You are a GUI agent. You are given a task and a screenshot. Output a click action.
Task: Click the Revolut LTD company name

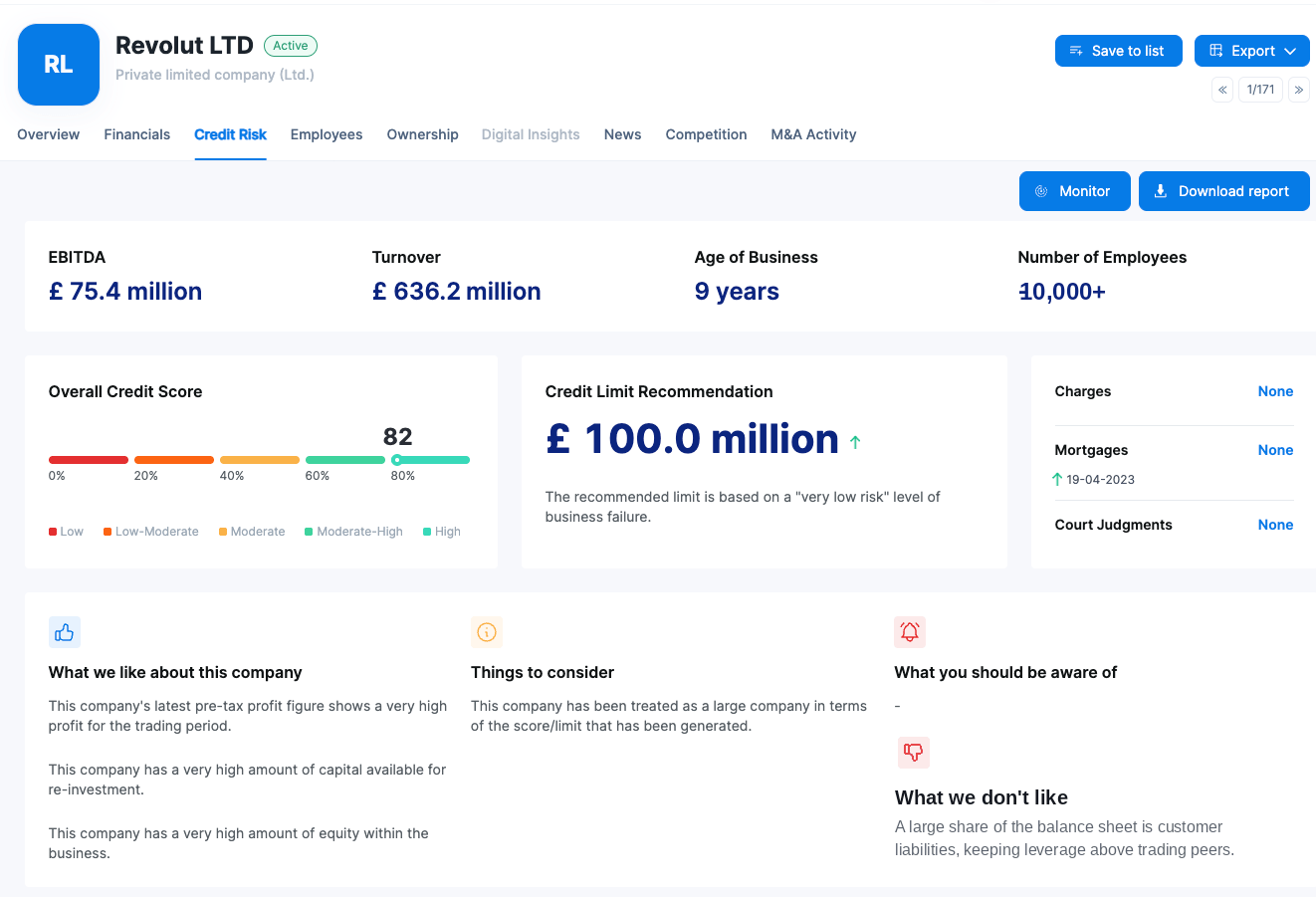pos(184,46)
